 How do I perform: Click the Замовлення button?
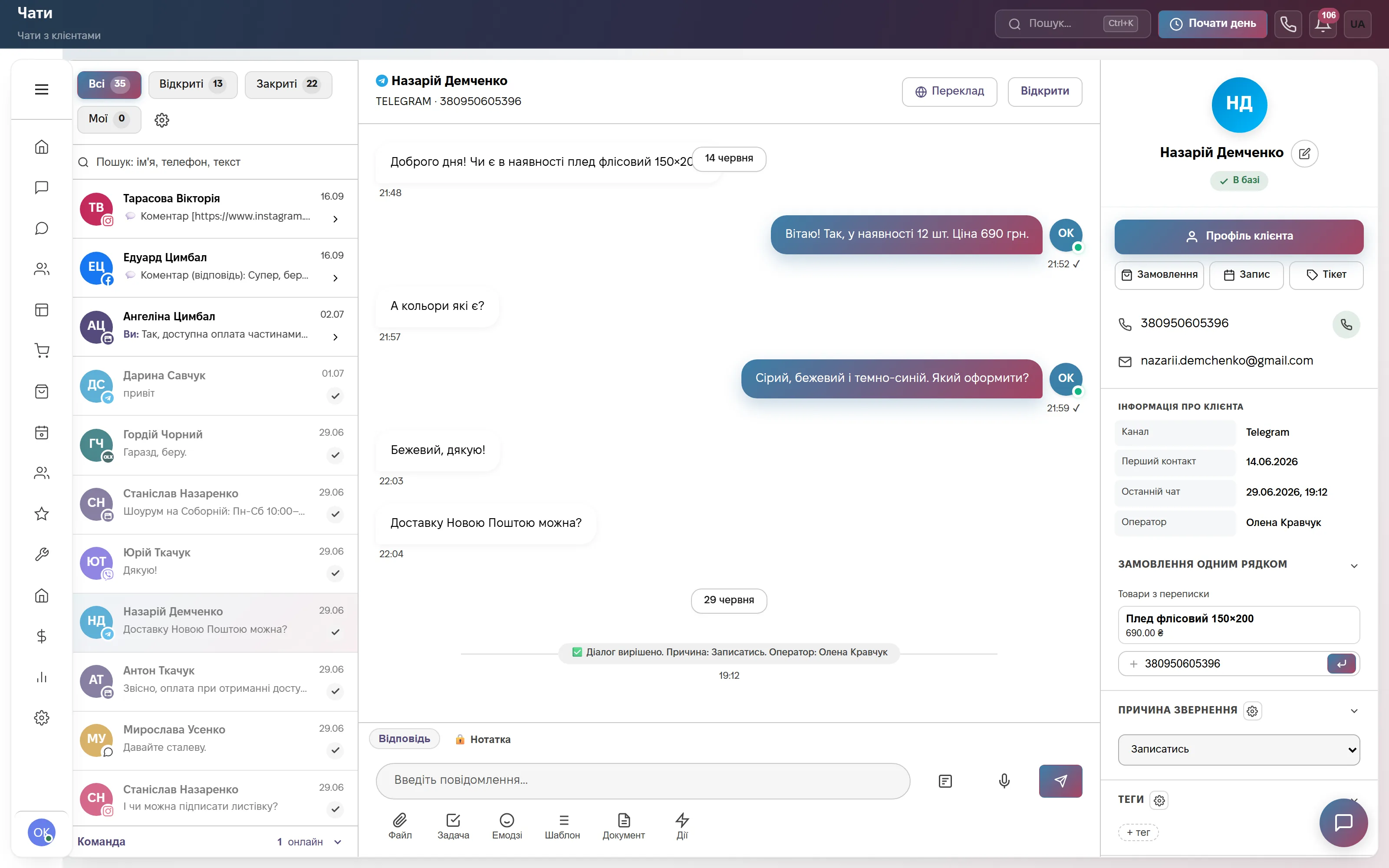(1159, 275)
